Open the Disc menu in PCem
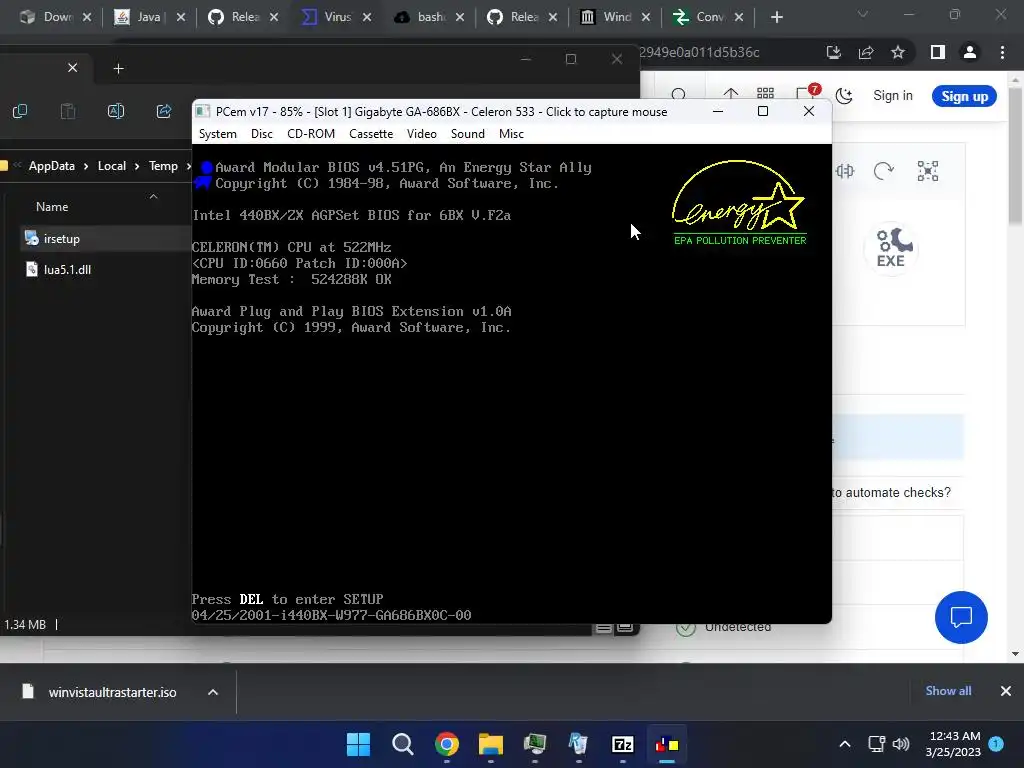Viewport: 1024px width, 768px height. (261, 134)
